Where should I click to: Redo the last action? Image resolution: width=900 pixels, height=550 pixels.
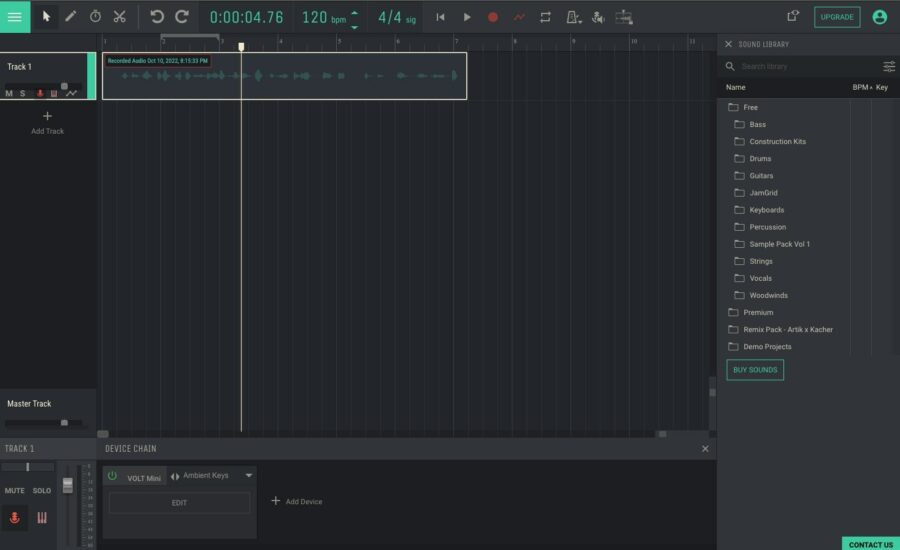coord(182,17)
